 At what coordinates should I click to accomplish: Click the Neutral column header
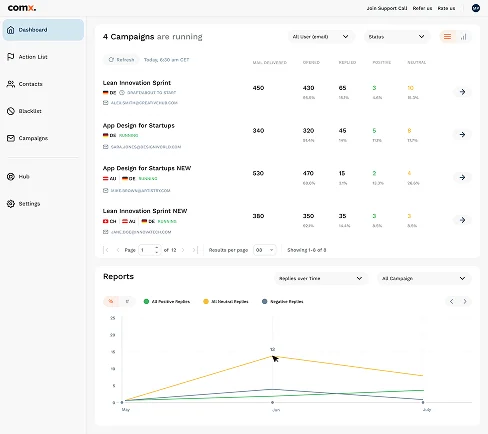coord(417,62)
